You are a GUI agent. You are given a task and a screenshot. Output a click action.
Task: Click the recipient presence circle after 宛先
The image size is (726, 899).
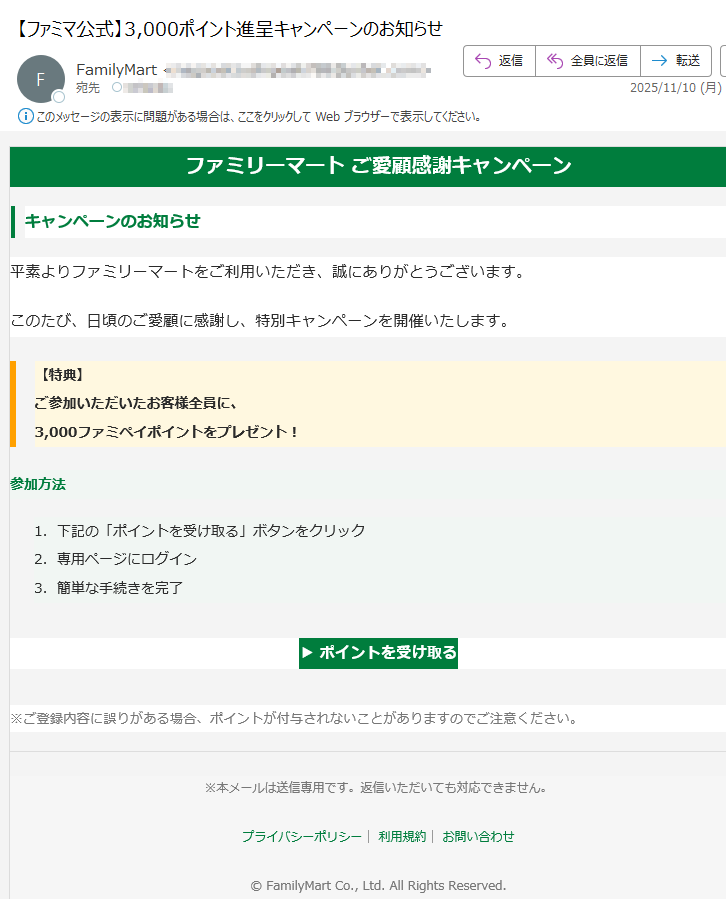tap(117, 87)
